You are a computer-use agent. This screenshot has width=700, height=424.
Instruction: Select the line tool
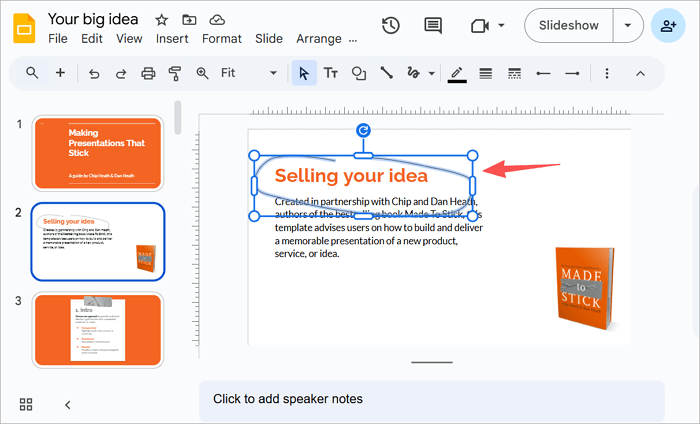386,73
